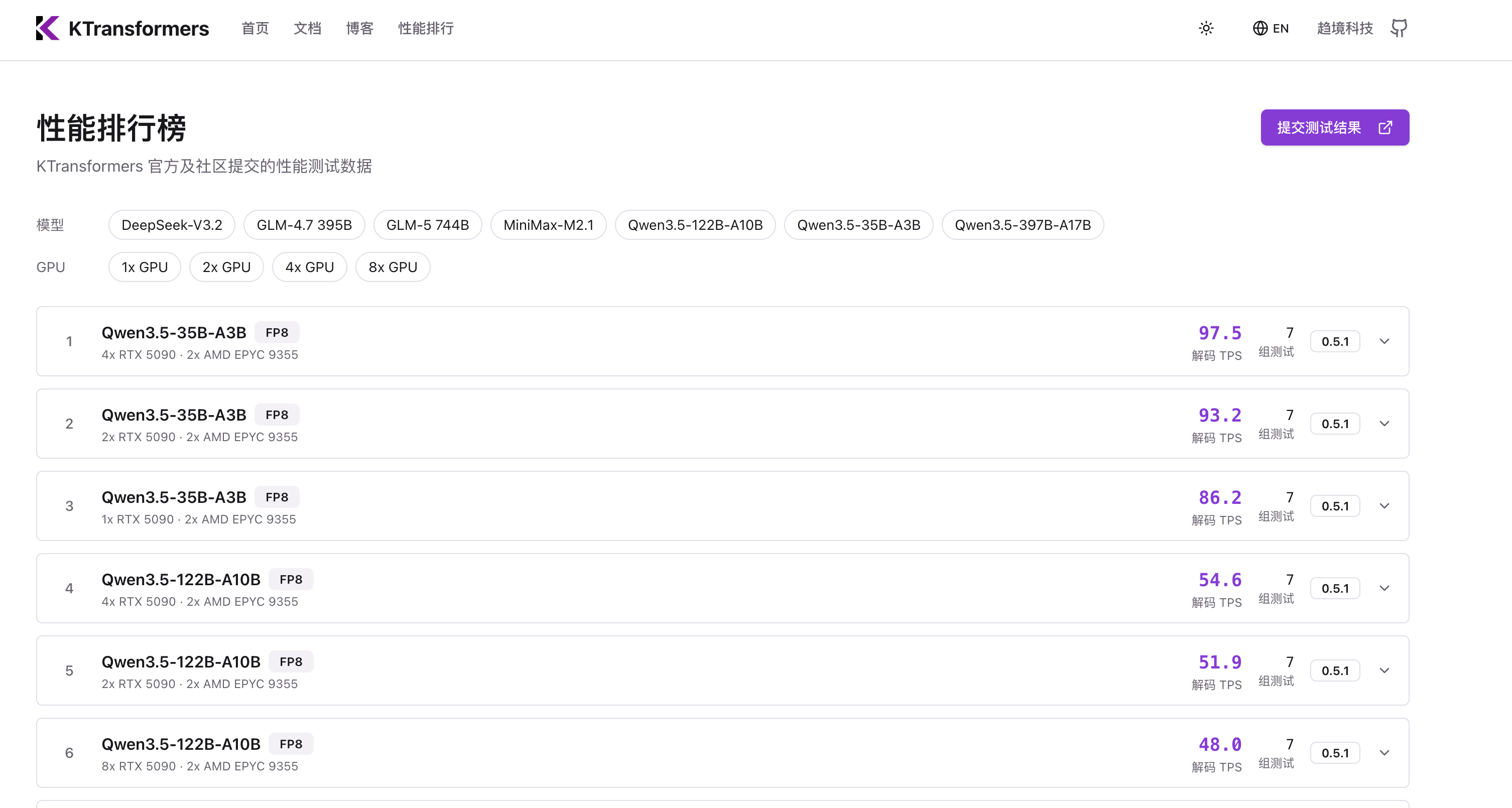
Task: Click the 86.2 decode TPS value
Action: point(1220,497)
